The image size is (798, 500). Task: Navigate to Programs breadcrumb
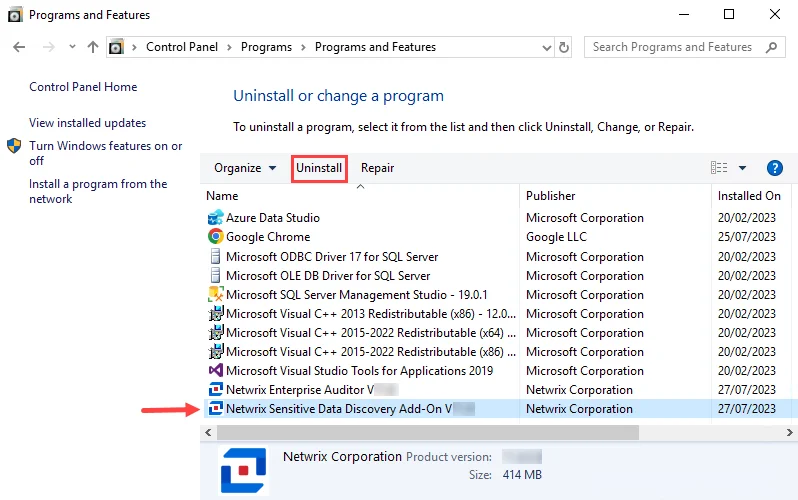click(x=266, y=47)
